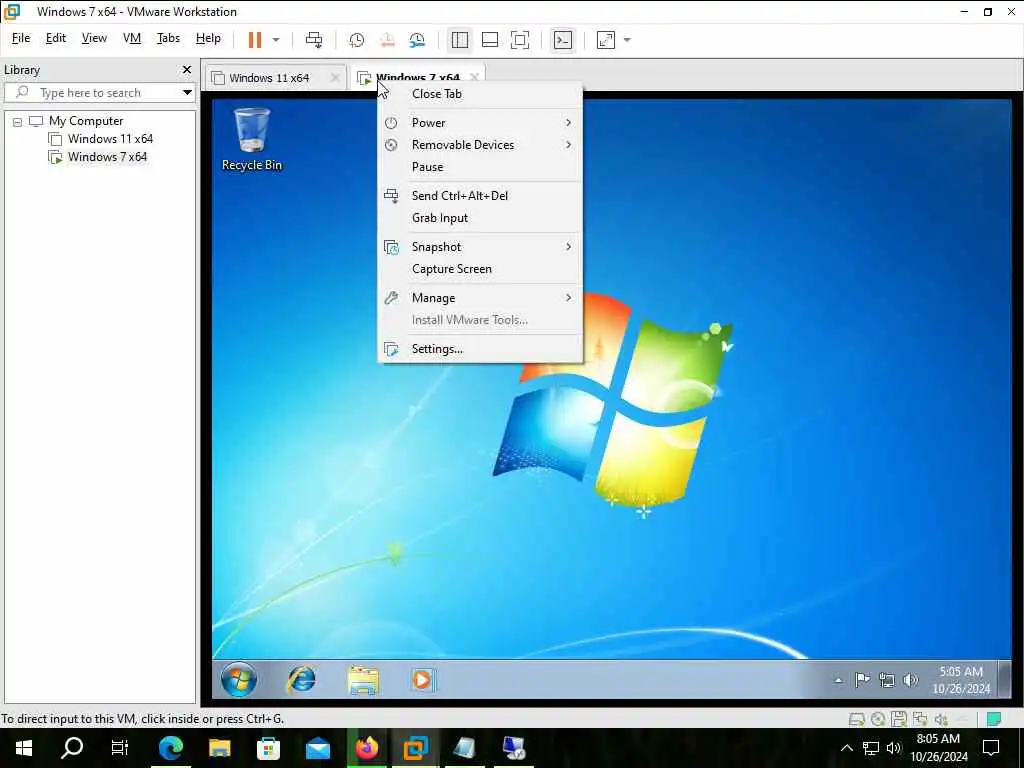Click the Send Ctrl+Alt+Del toolbar icon
1024x768 pixels.
(314, 40)
